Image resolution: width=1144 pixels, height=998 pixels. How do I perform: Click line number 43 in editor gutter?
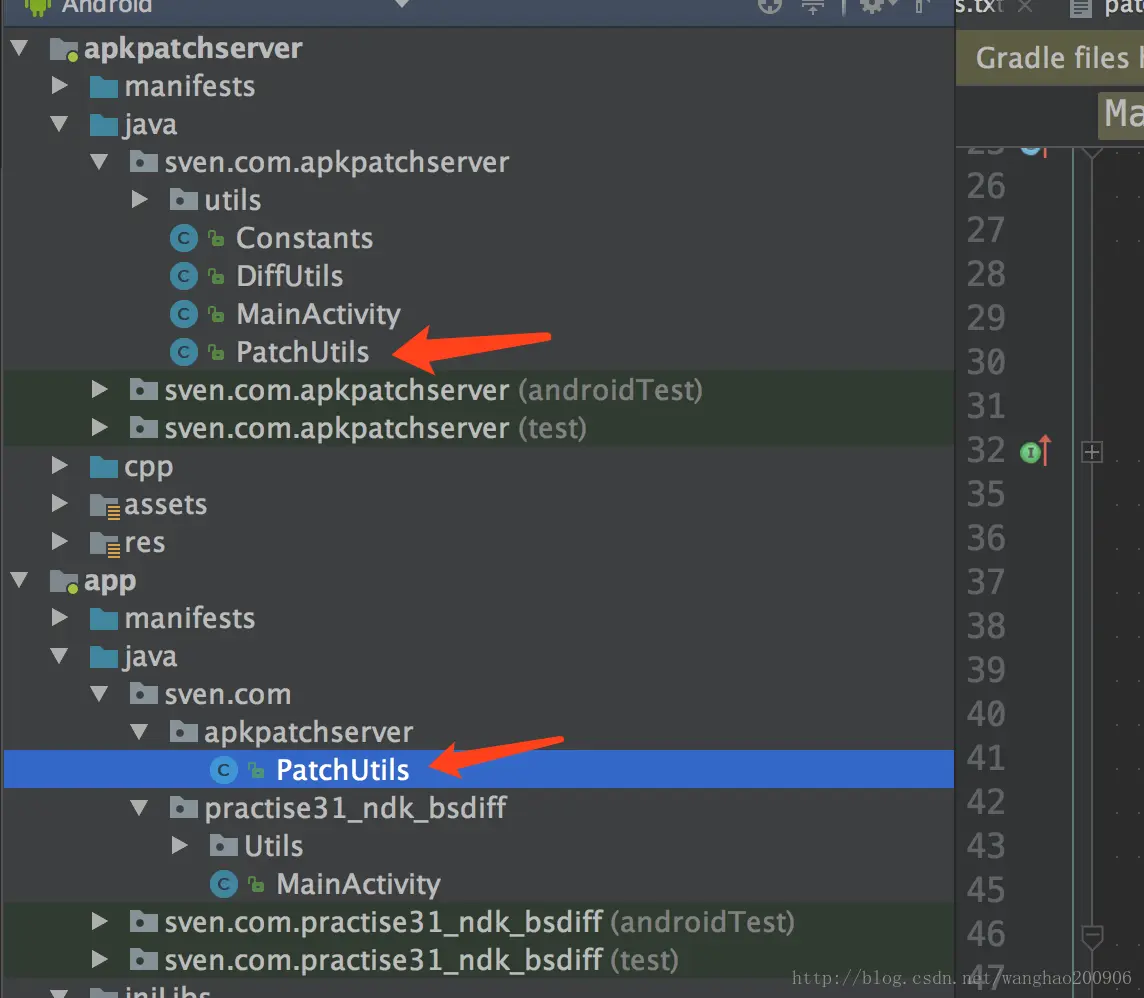[x=986, y=846]
